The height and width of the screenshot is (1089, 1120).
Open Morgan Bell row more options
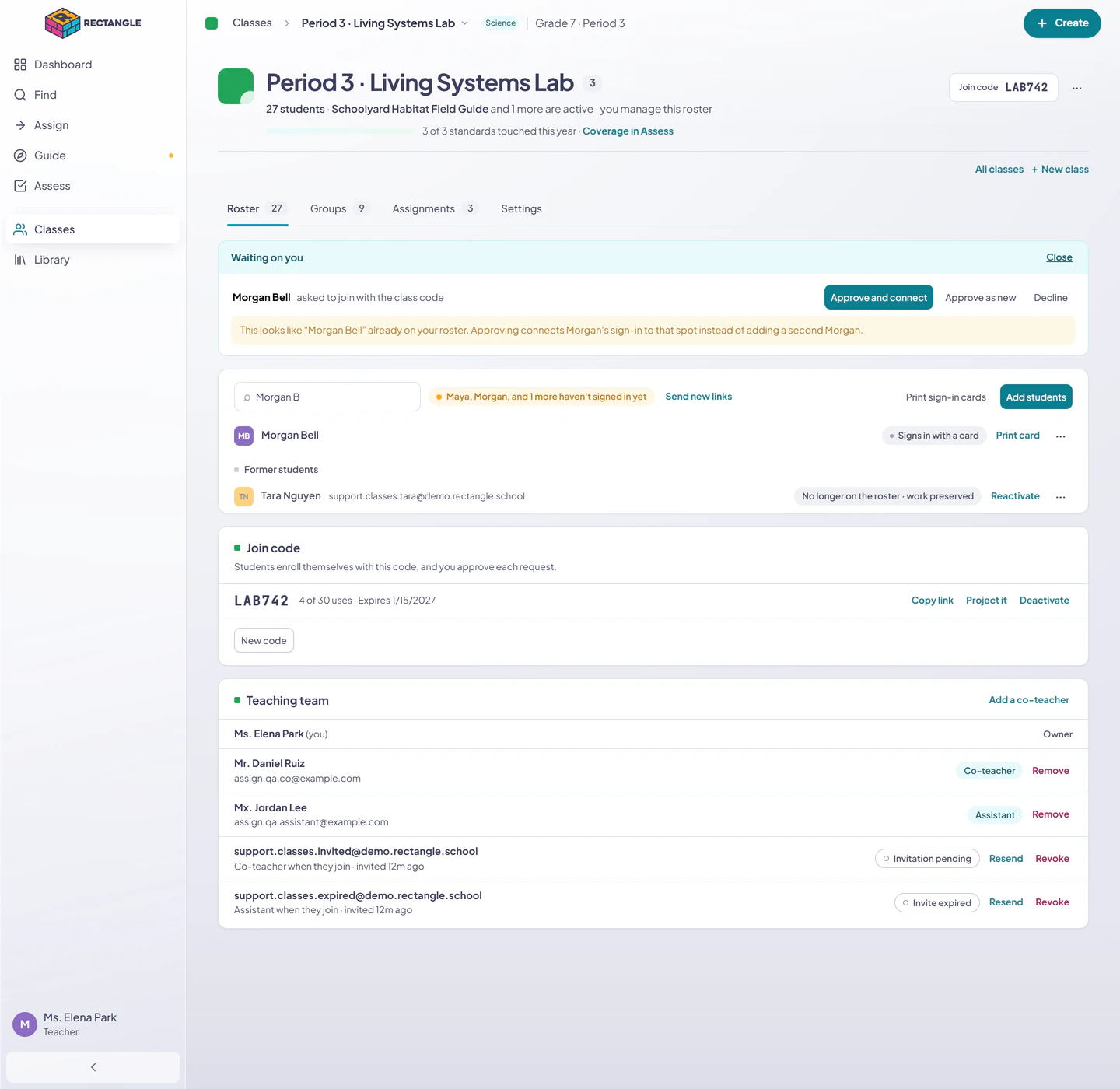pyautogui.click(x=1060, y=436)
